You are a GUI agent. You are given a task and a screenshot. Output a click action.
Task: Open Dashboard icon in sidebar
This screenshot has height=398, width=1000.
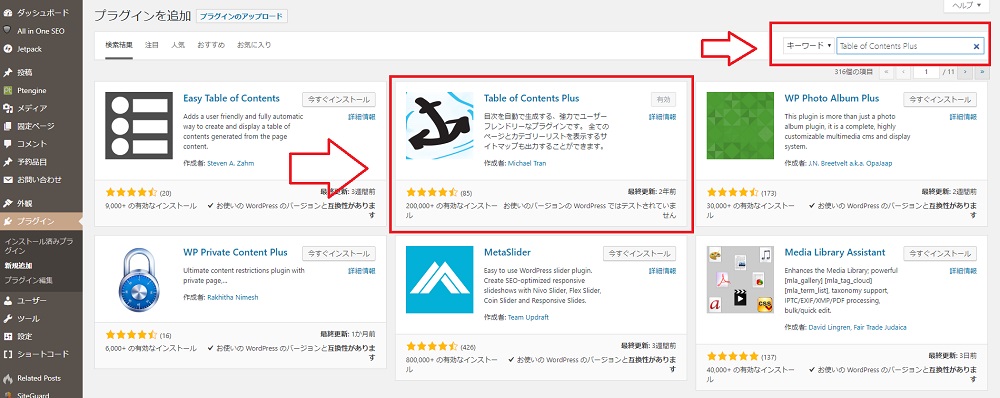[x=8, y=13]
